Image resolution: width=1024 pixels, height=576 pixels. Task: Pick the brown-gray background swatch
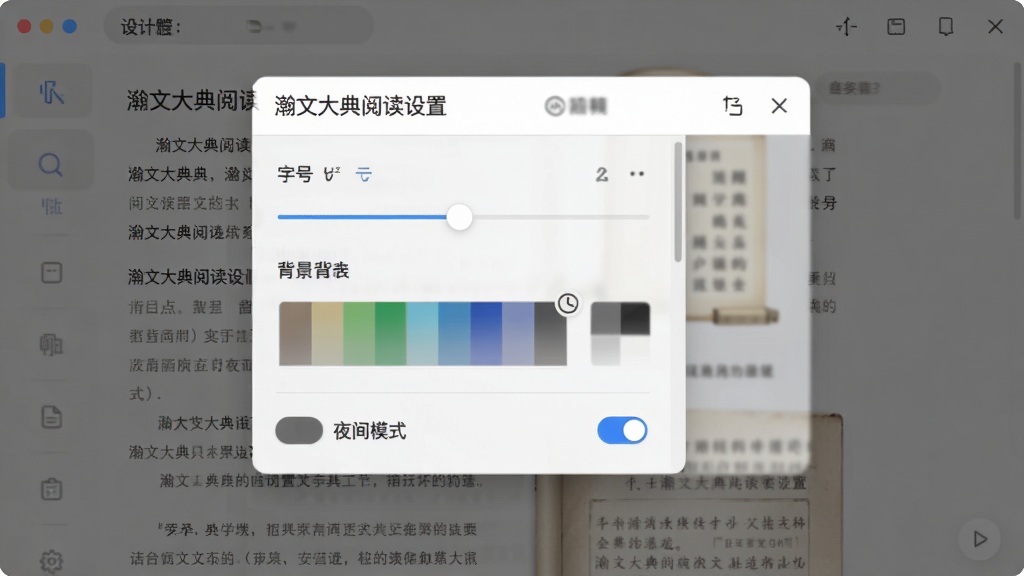click(295, 334)
